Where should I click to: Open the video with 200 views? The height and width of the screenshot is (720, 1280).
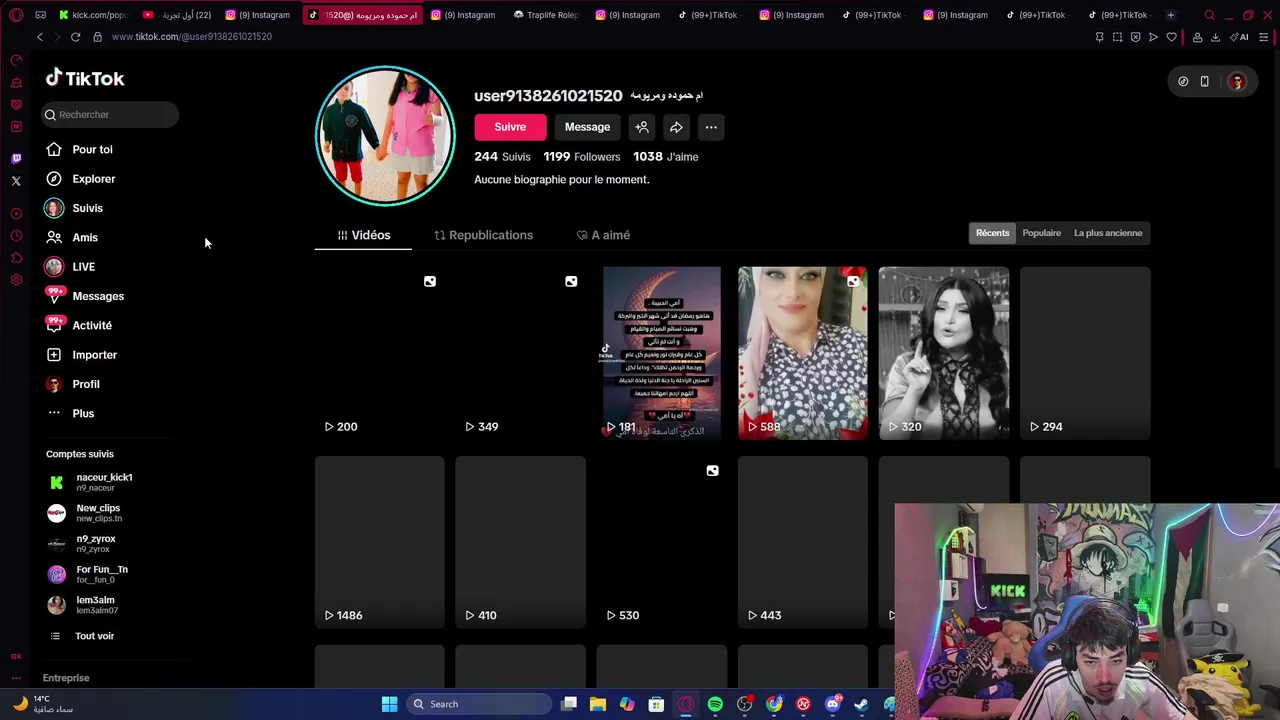pyautogui.click(x=379, y=353)
